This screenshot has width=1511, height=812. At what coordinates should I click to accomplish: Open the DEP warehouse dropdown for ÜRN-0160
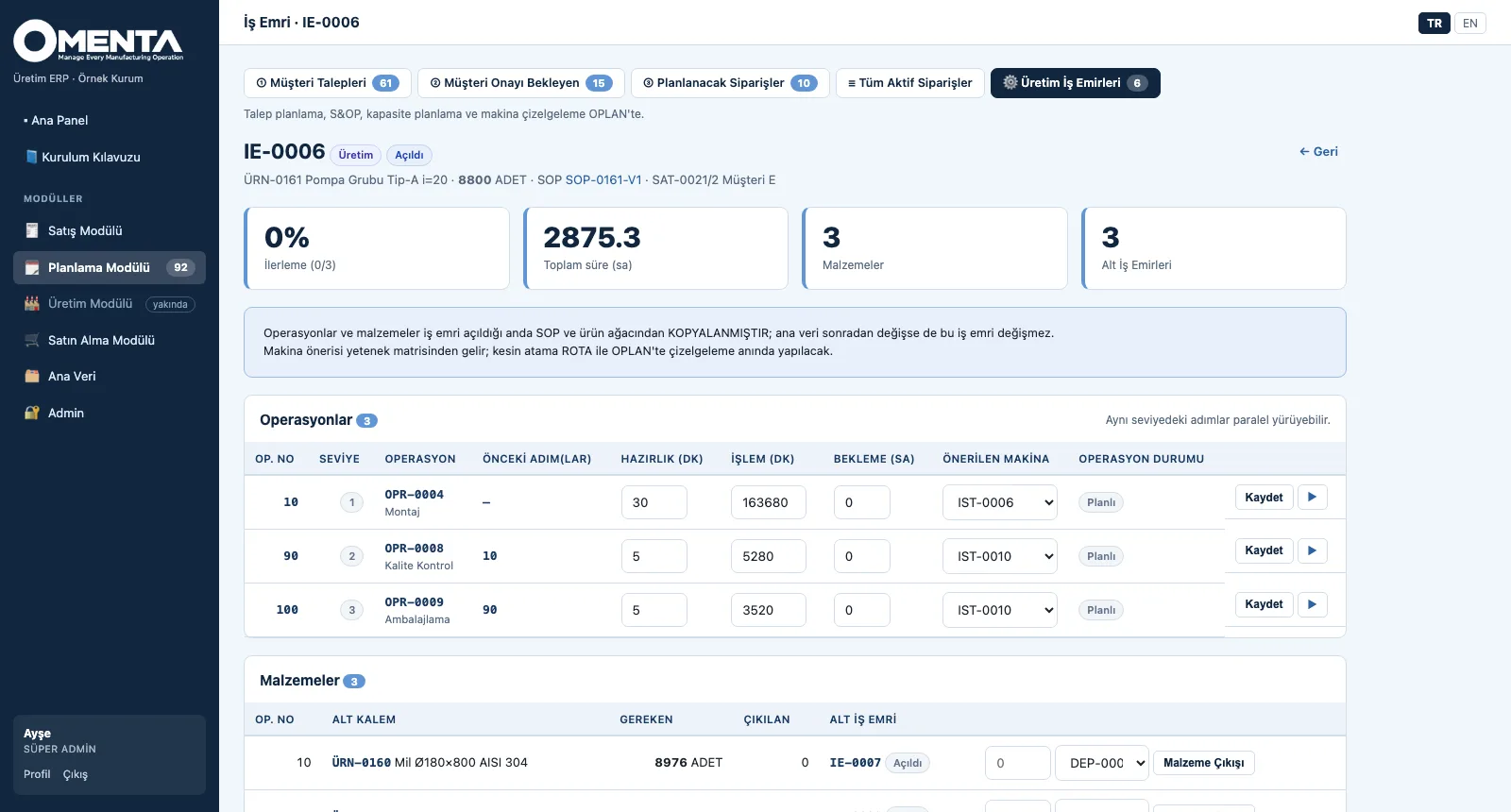click(1102, 763)
